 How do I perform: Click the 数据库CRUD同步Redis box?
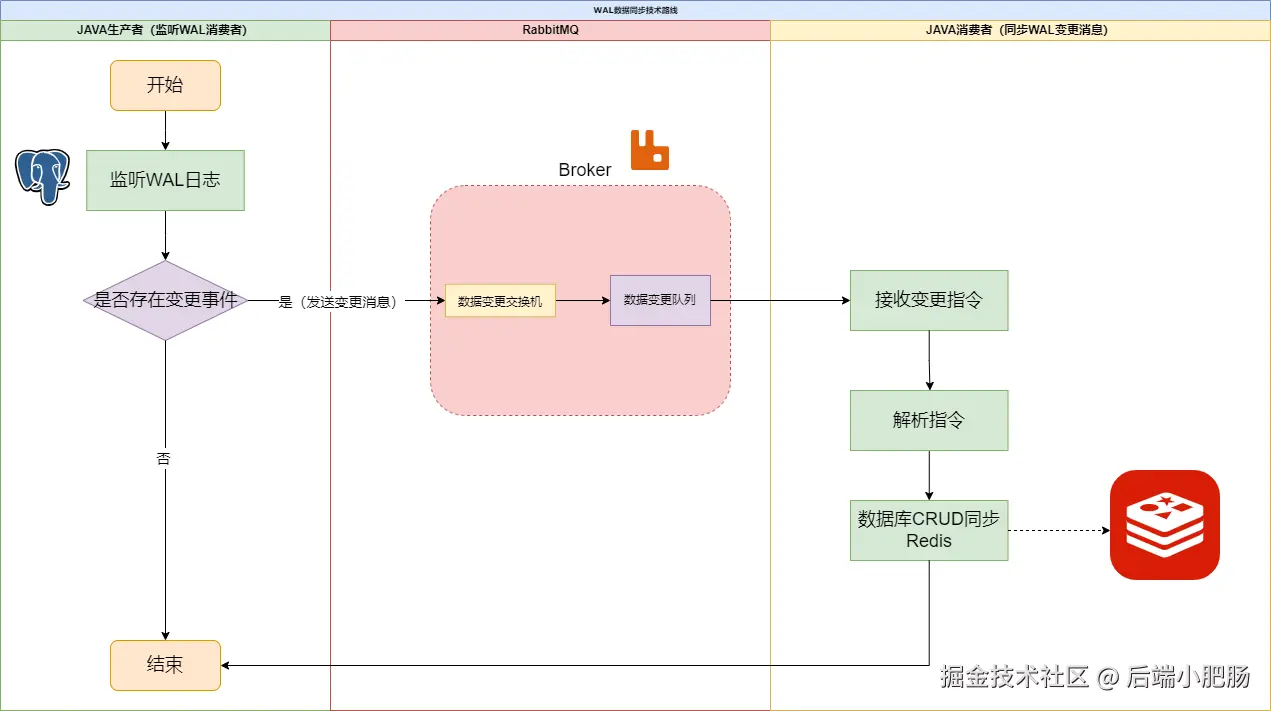pyautogui.click(x=929, y=530)
